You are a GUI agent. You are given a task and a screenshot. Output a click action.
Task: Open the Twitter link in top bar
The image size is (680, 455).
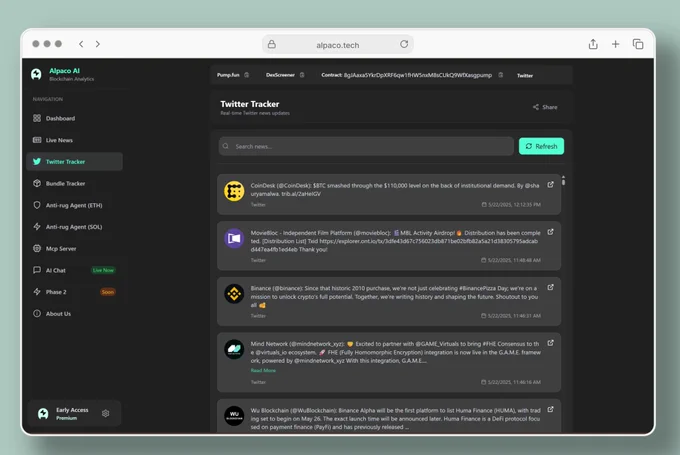pos(525,75)
